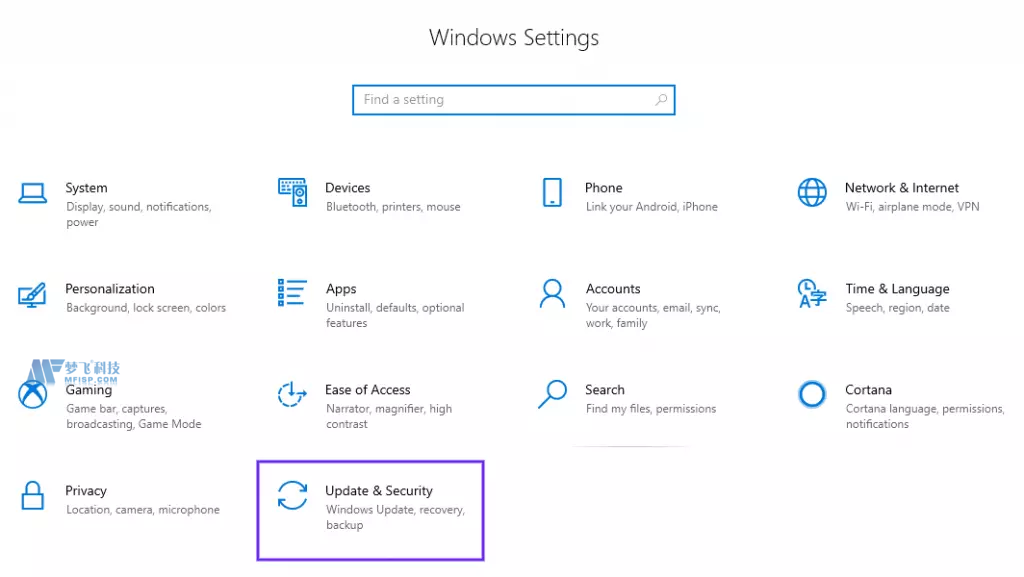
Task: Open Network & Internet settings title
Action: (902, 188)
